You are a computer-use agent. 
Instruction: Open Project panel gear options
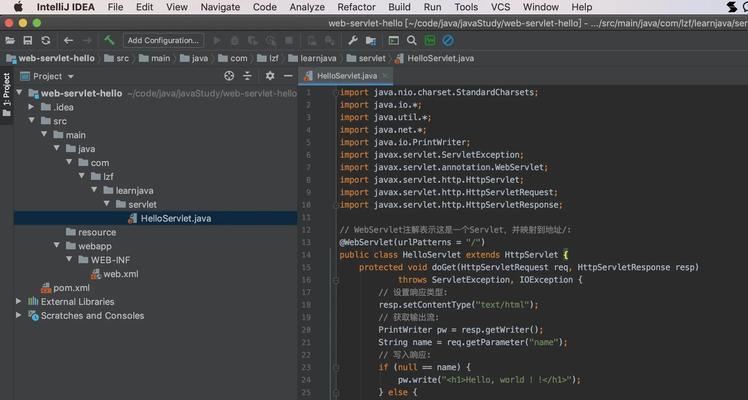pos(270,76)
